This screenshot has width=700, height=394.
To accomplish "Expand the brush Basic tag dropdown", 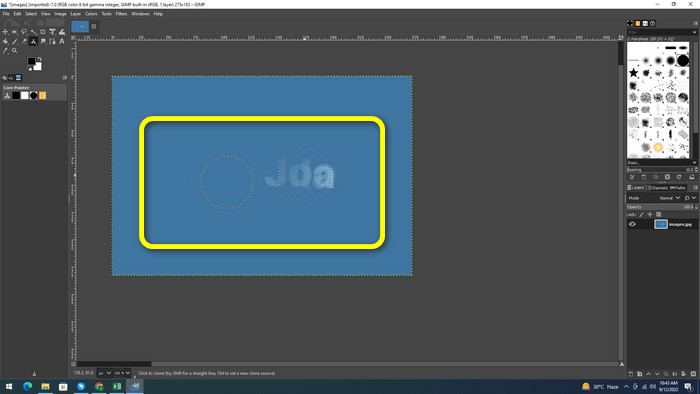I will (662, 163).
